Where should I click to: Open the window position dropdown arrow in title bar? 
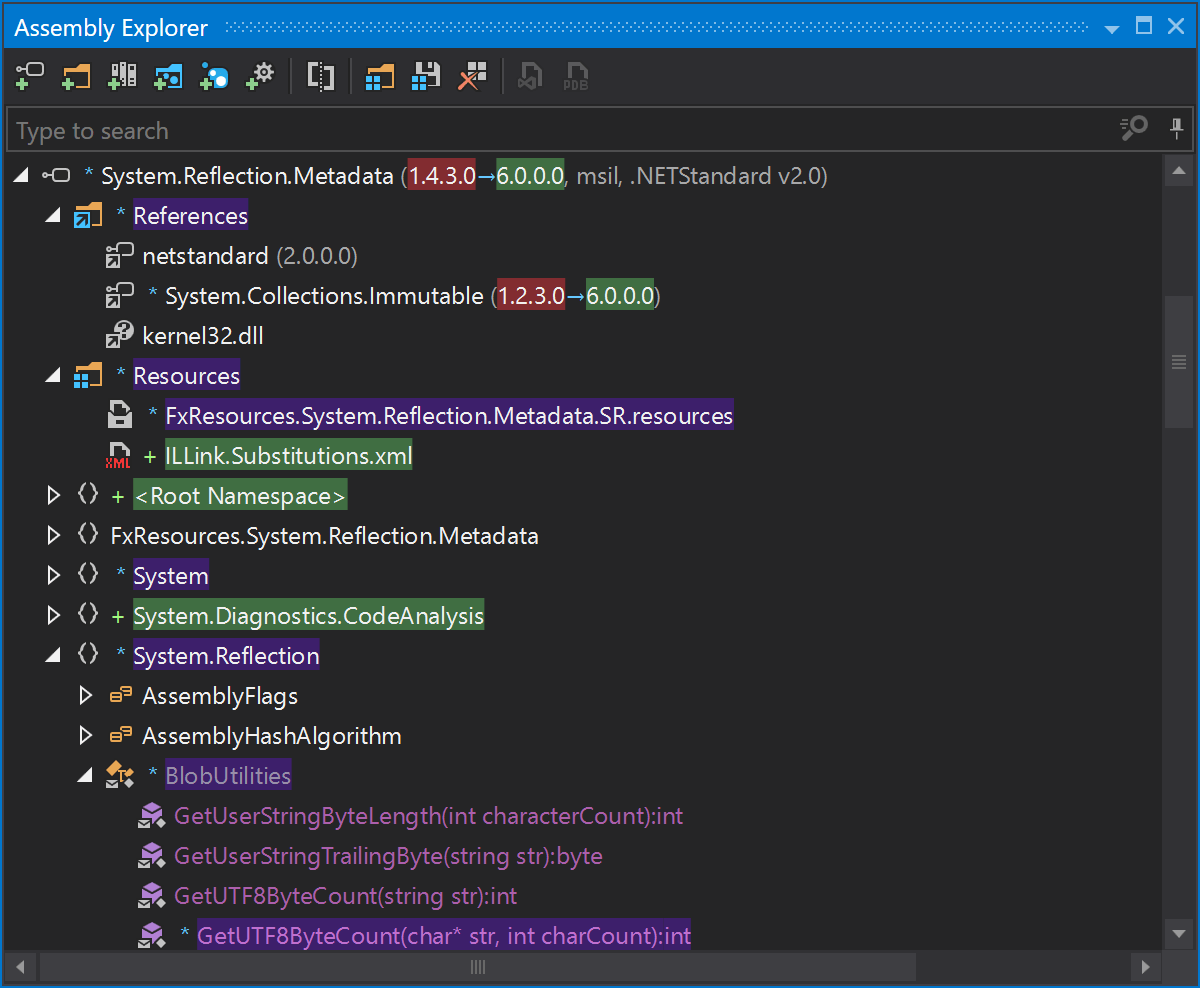(1111, 28)
